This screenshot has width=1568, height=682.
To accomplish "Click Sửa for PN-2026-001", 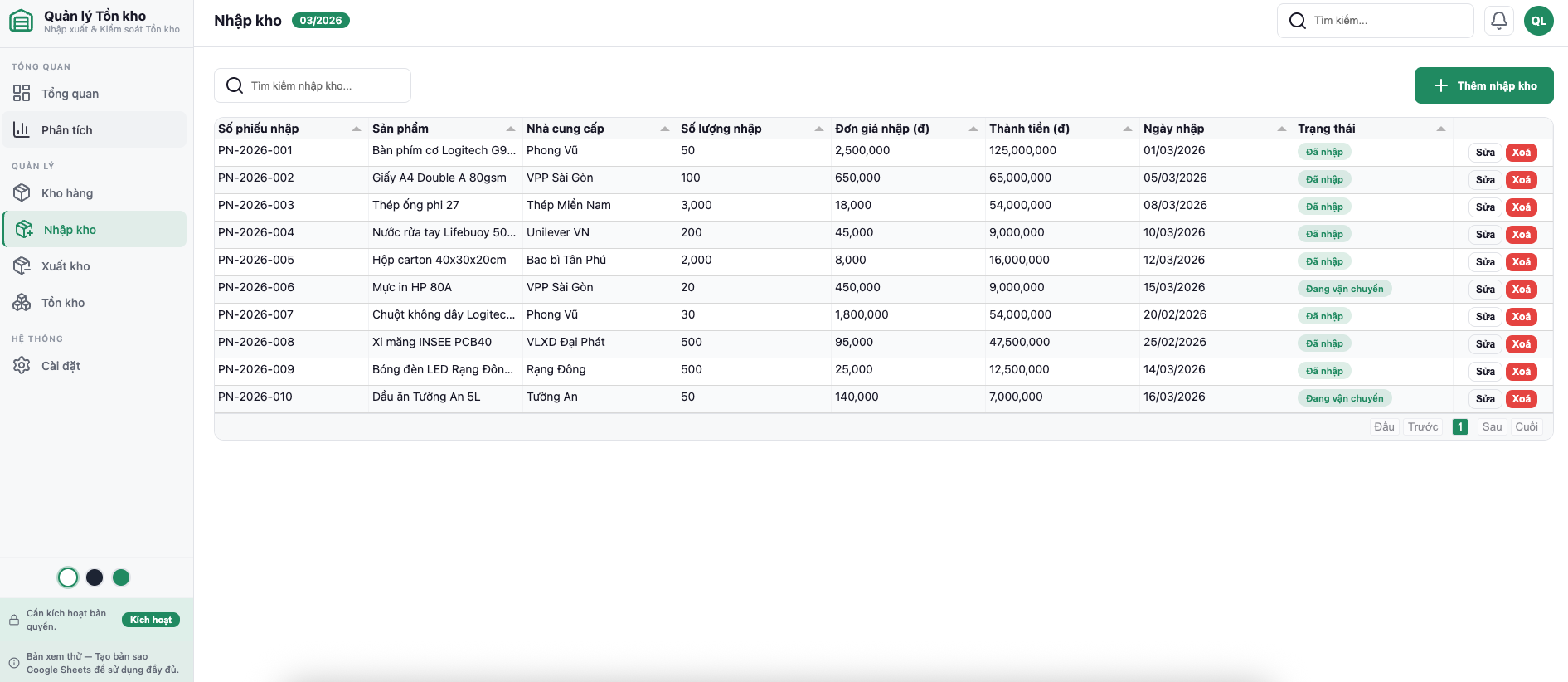I will point(1485,153).
